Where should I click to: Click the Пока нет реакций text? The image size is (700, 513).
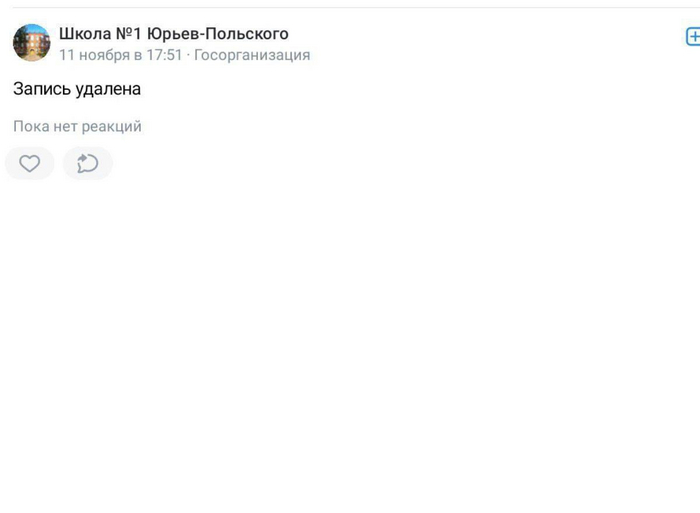[x=77, y=127]
